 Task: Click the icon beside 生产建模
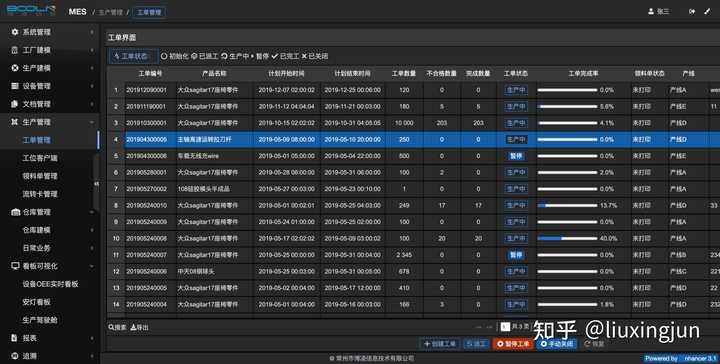point(15,68)
